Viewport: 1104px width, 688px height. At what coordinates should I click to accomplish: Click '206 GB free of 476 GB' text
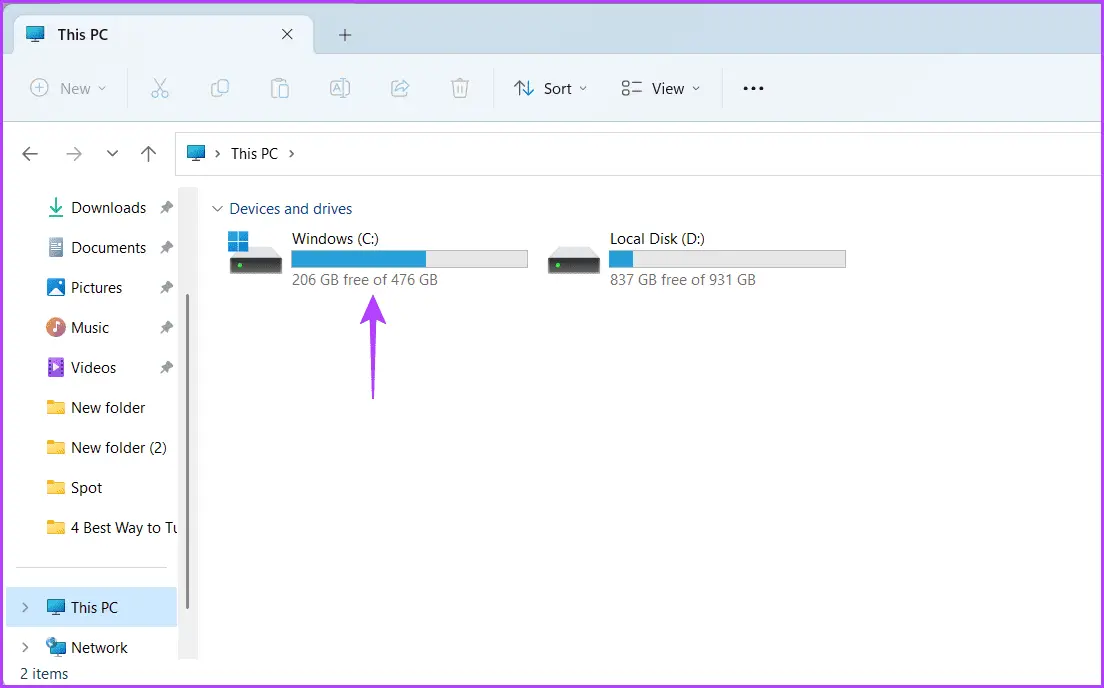(x=365, y=280)
